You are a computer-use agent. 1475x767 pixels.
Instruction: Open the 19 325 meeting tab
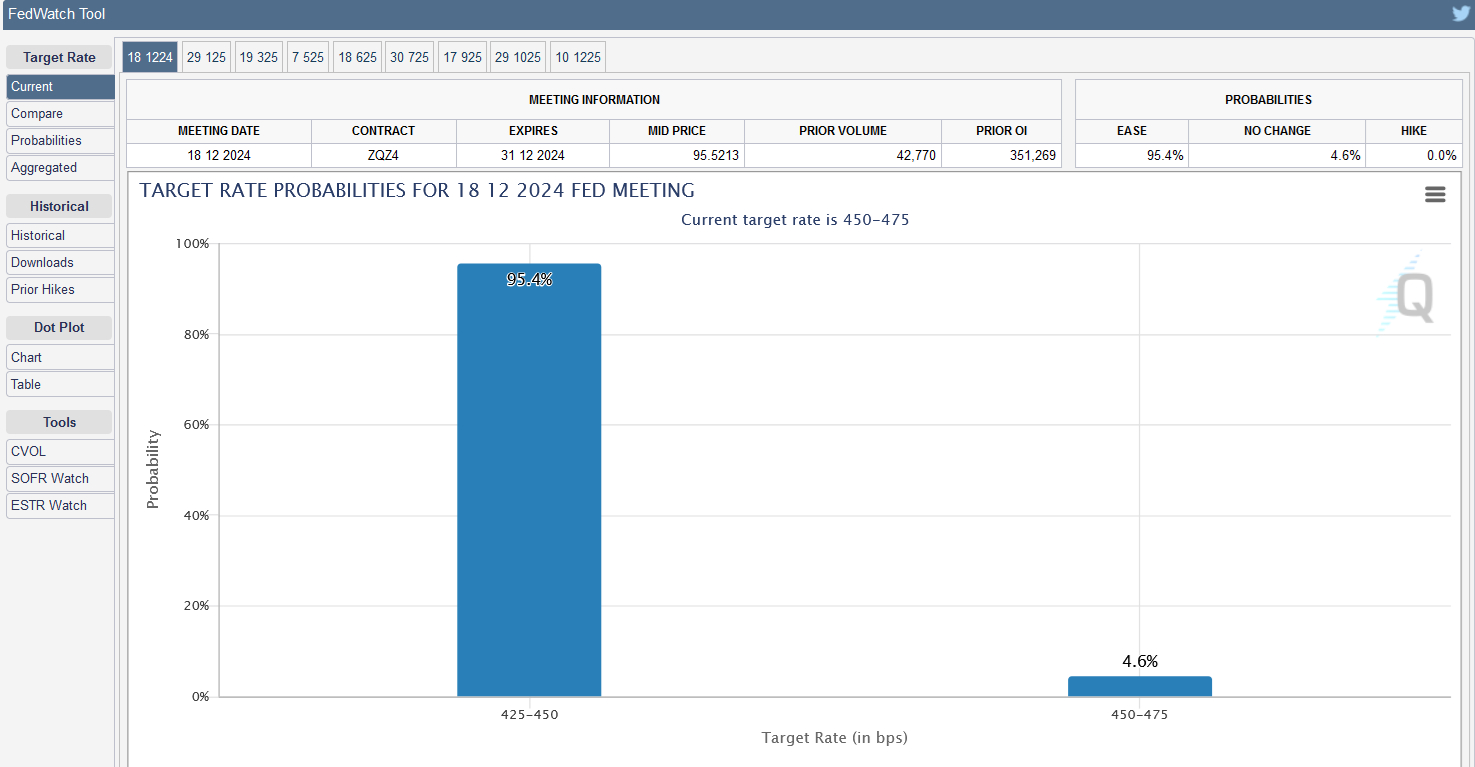coord(258,57)
